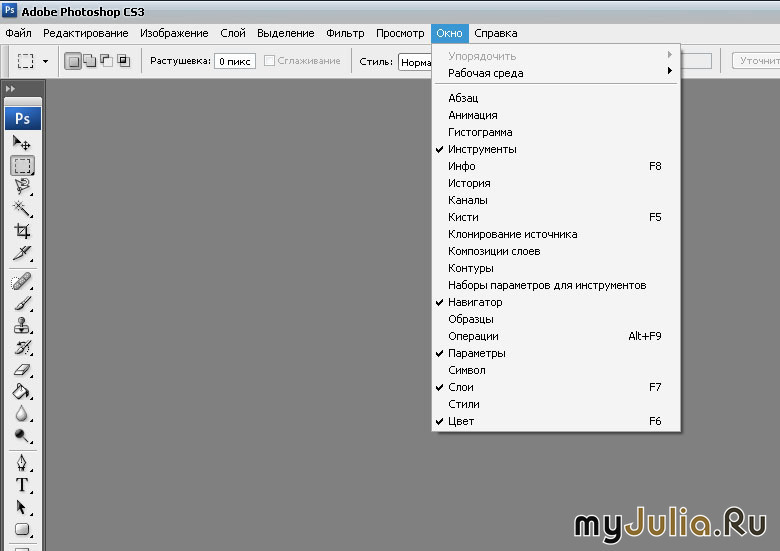Choose Add to selection mode

coord(90,61)
